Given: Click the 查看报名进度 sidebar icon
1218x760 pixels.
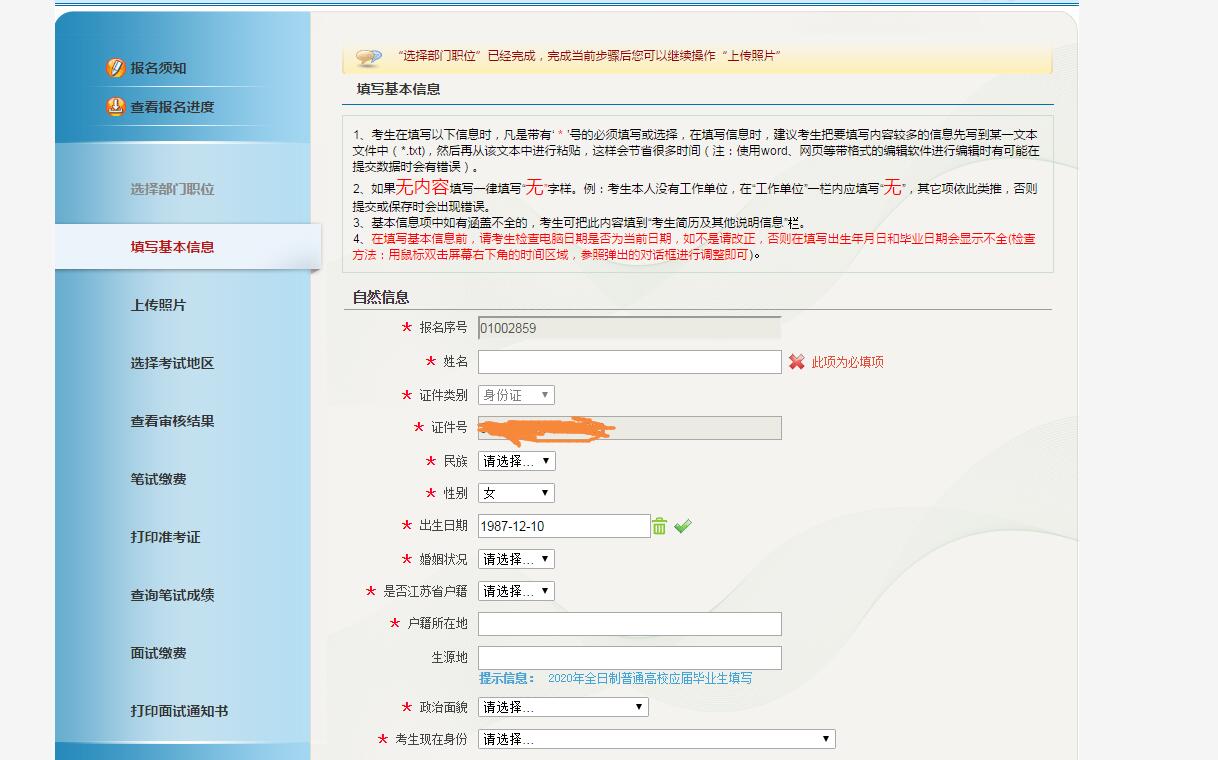Looking at the screenshot, I should pos(116,106).
